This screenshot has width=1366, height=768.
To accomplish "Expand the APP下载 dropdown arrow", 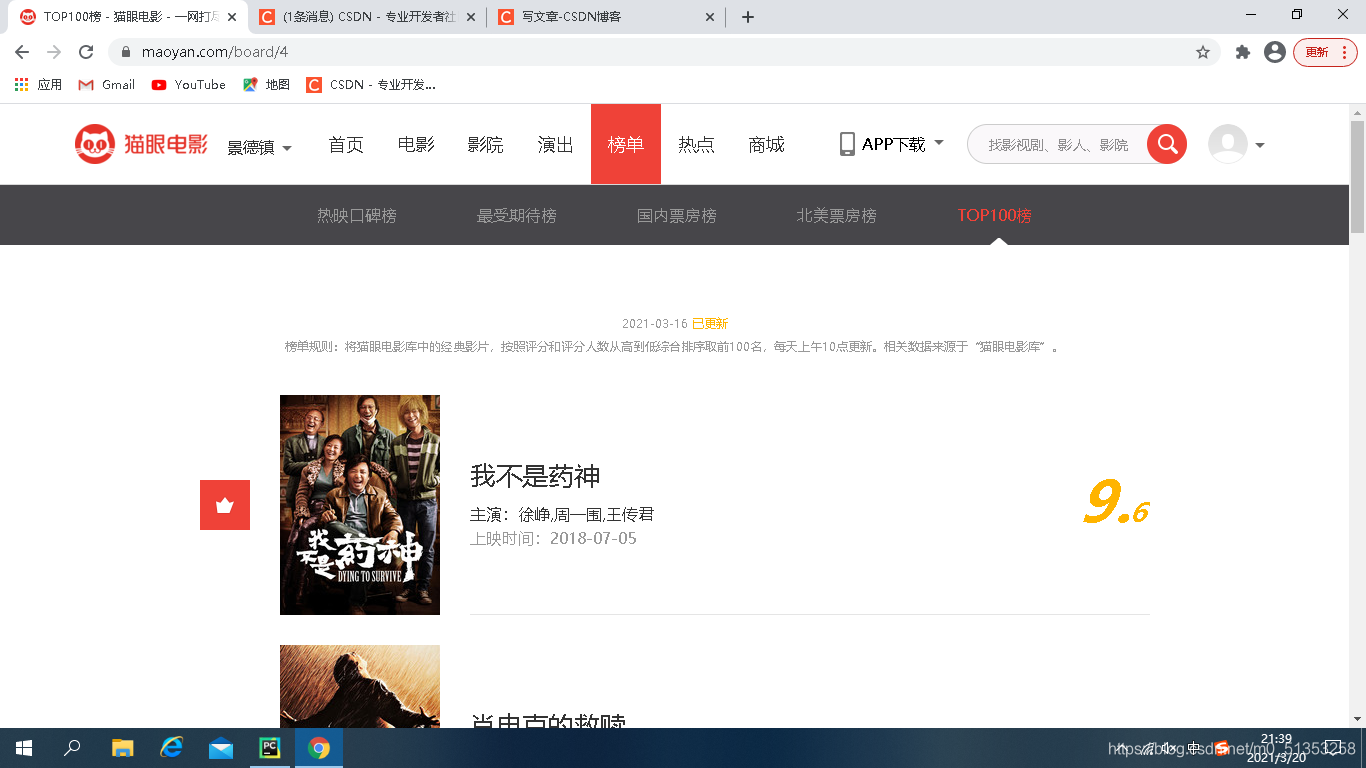I will 939,143.
